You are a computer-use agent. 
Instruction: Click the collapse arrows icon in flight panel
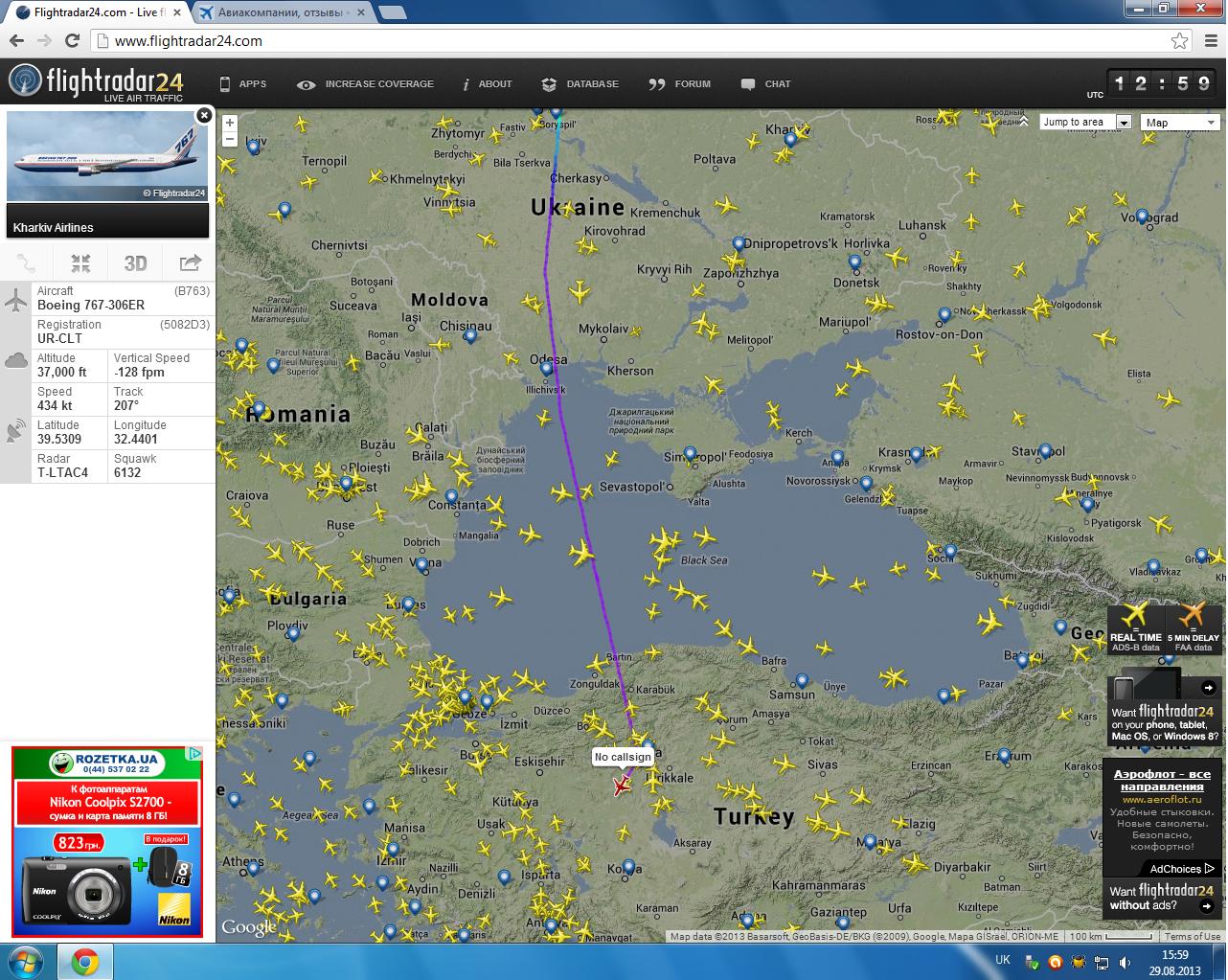[x=80, y=263]
